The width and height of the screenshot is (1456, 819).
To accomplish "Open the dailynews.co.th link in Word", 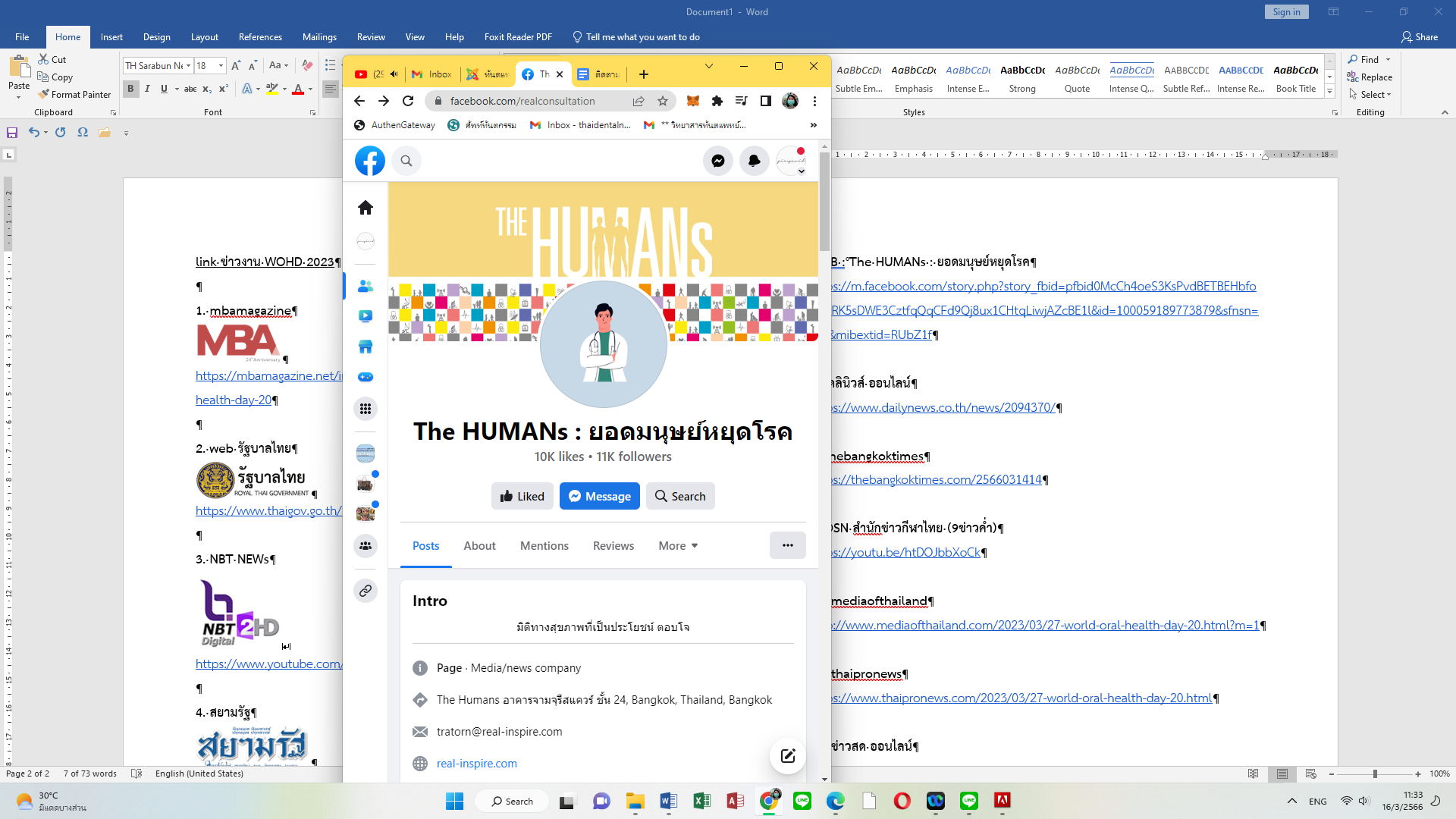I will [x=943, y=407].
